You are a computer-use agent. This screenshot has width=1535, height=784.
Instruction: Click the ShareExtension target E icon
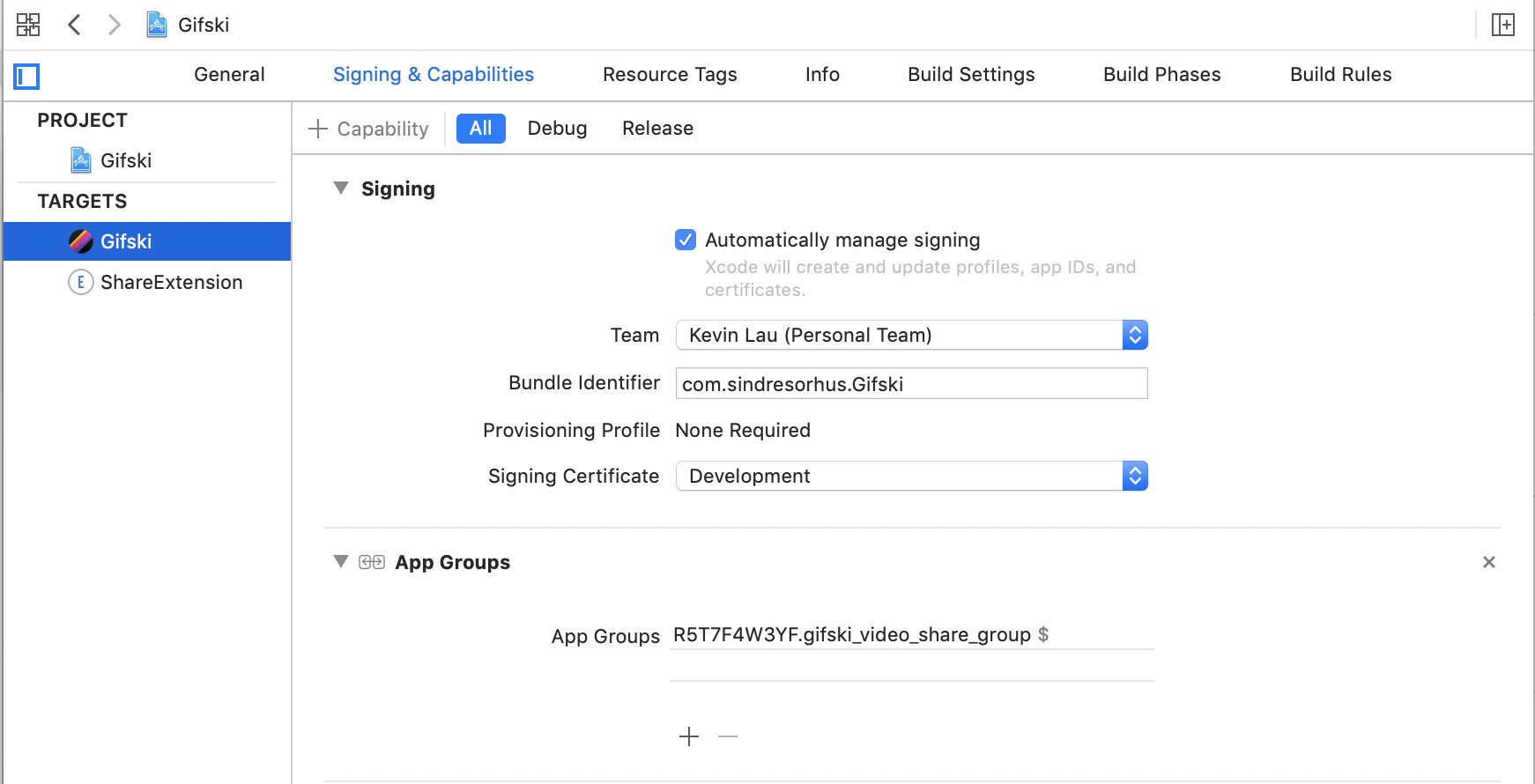[81, 282]
